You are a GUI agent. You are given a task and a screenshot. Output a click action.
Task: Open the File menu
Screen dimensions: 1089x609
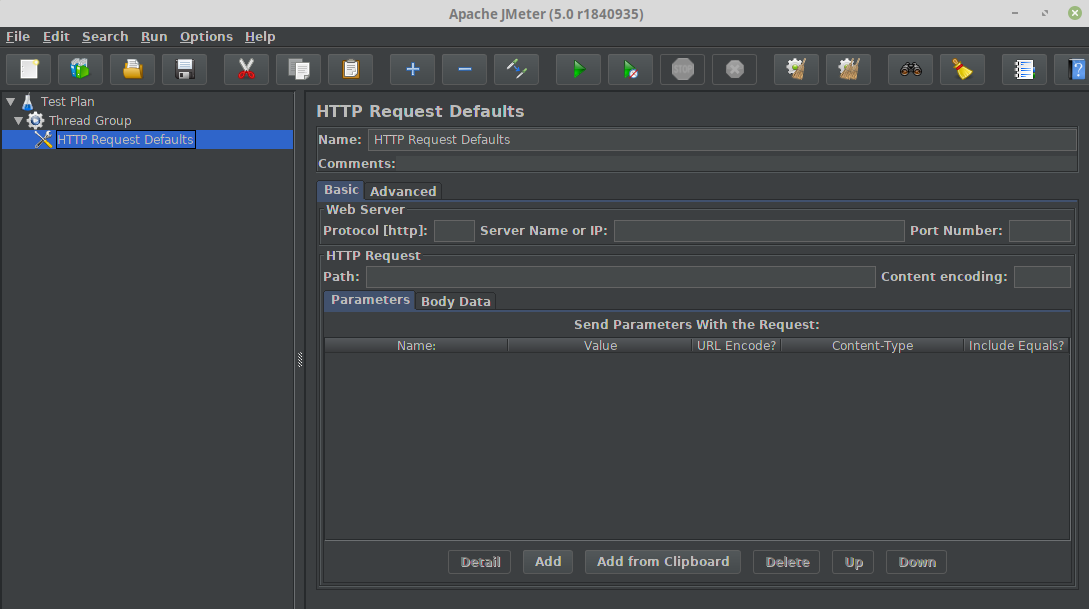click(18, 37)
